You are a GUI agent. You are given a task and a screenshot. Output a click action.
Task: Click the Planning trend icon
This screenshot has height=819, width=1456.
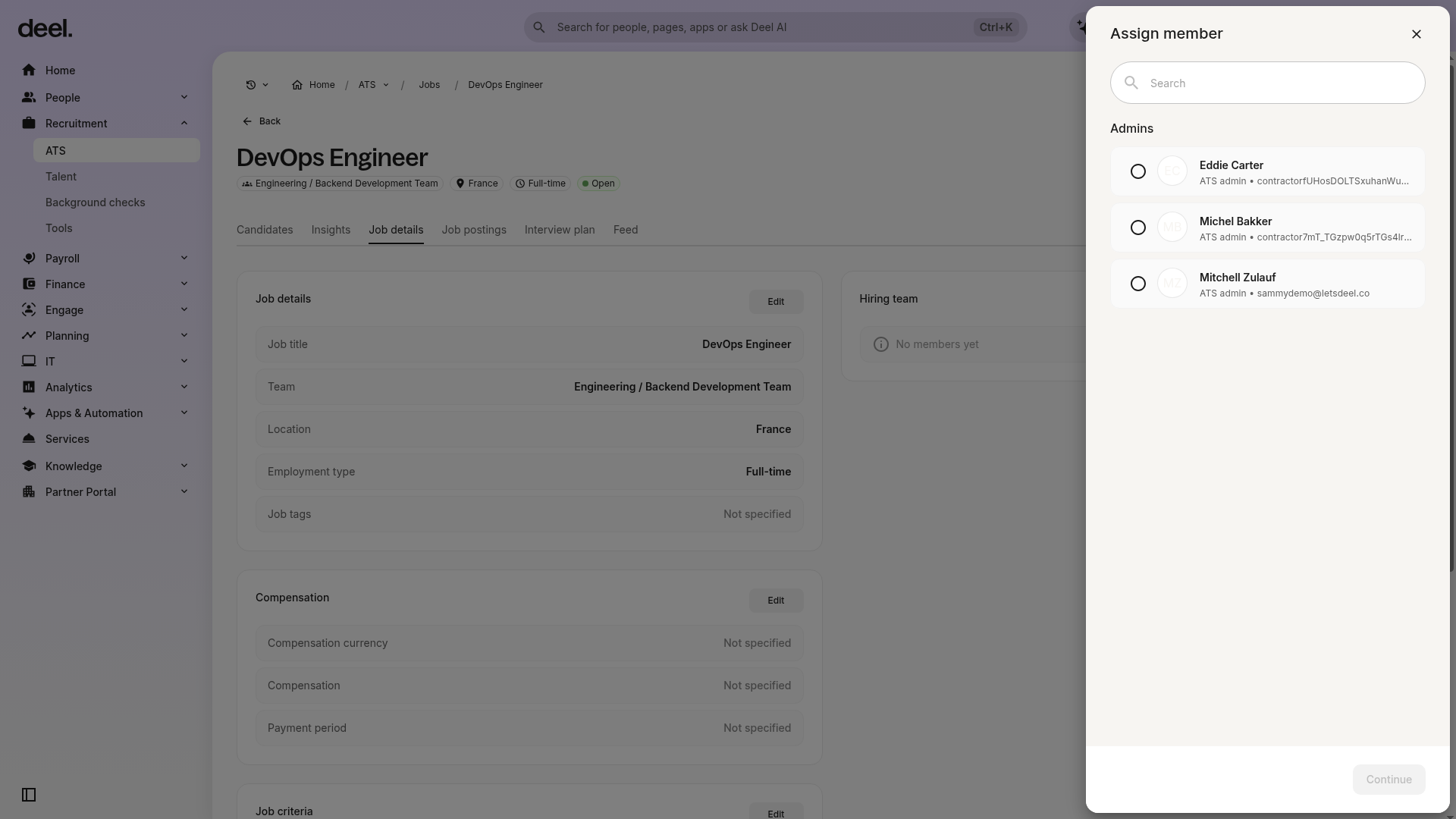[x=29, y=335]
